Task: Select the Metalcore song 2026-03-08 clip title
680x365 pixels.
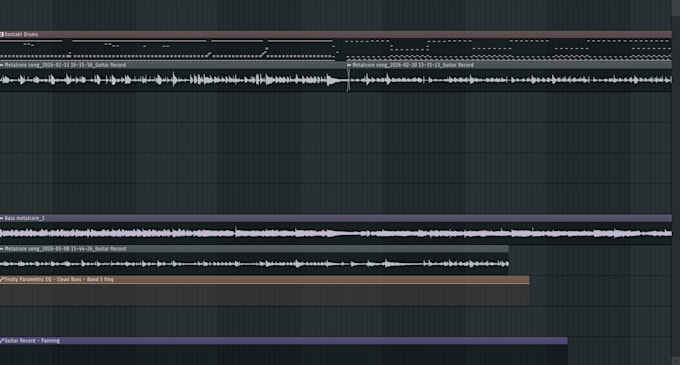Action: pyautogui.click(x=65, y=249)
